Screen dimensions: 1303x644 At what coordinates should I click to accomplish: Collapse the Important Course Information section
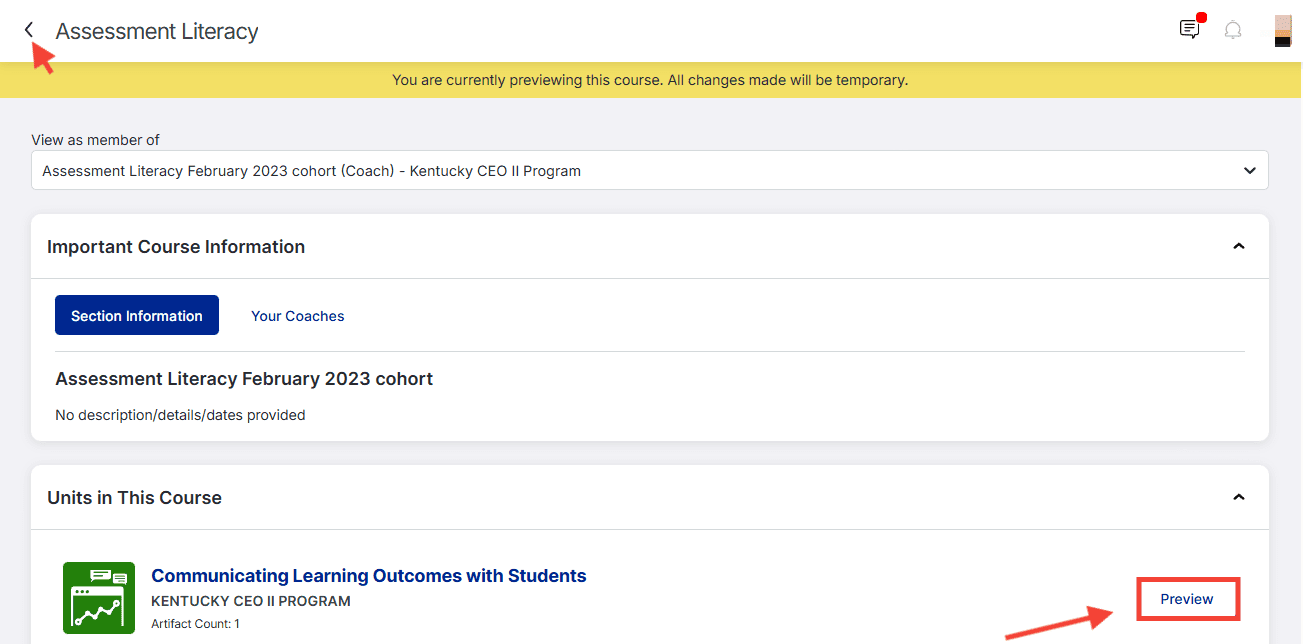(x=1239, y=246)
